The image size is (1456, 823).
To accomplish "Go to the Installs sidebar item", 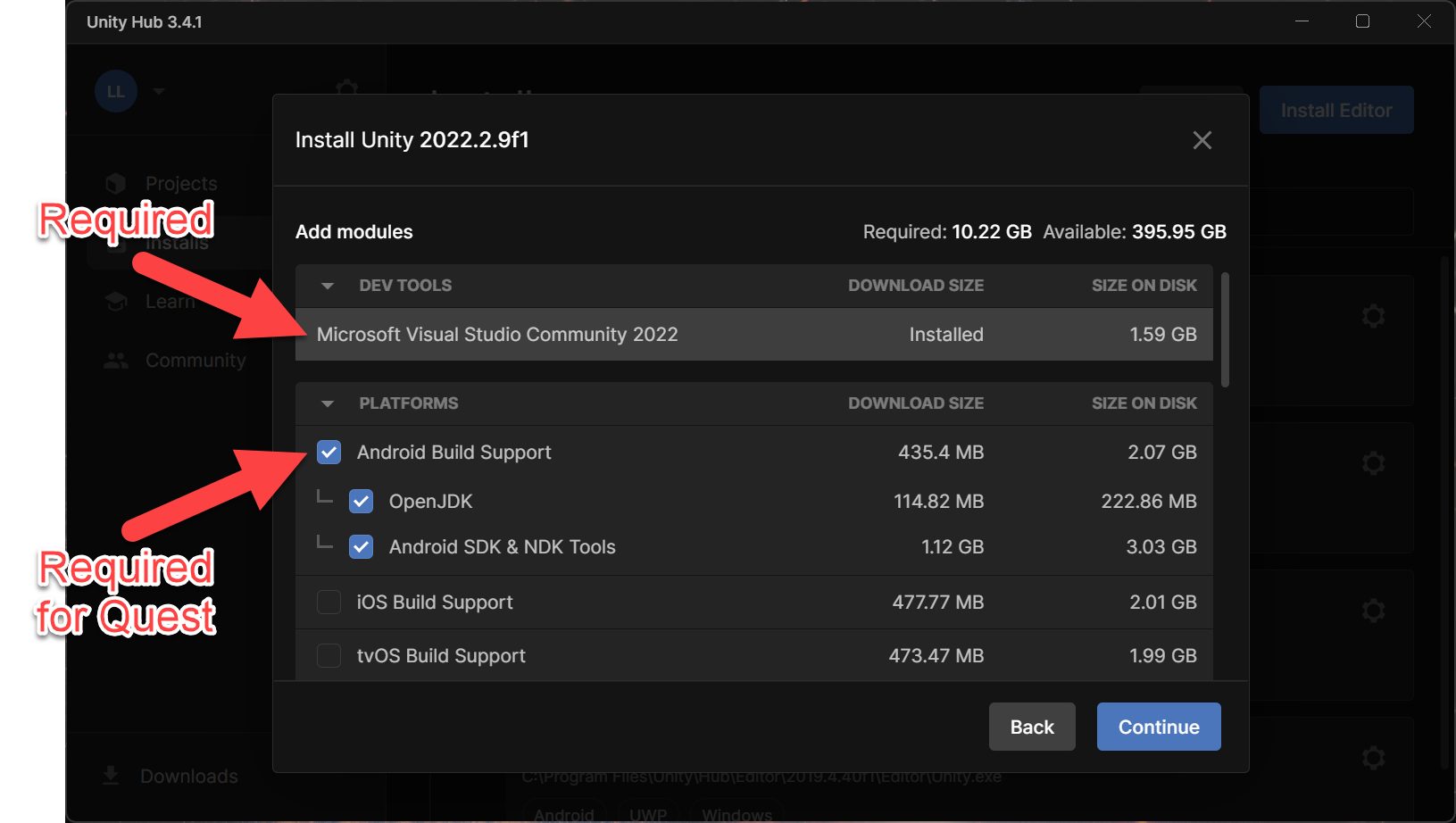I will point(177,243).
